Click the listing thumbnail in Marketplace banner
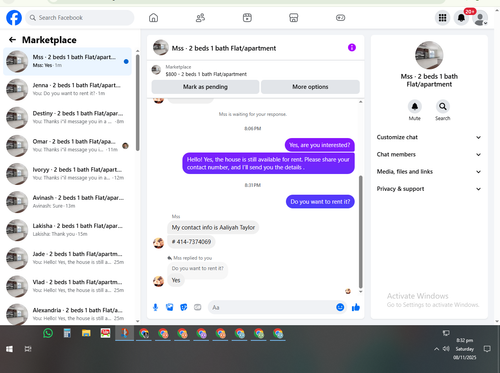The image size is (500, 373). pos(156,70)
